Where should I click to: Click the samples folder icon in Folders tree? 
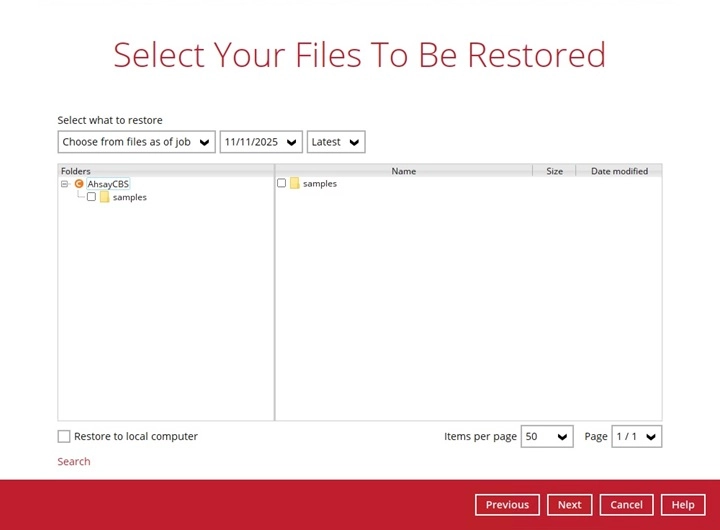click(x=105, y=197)
